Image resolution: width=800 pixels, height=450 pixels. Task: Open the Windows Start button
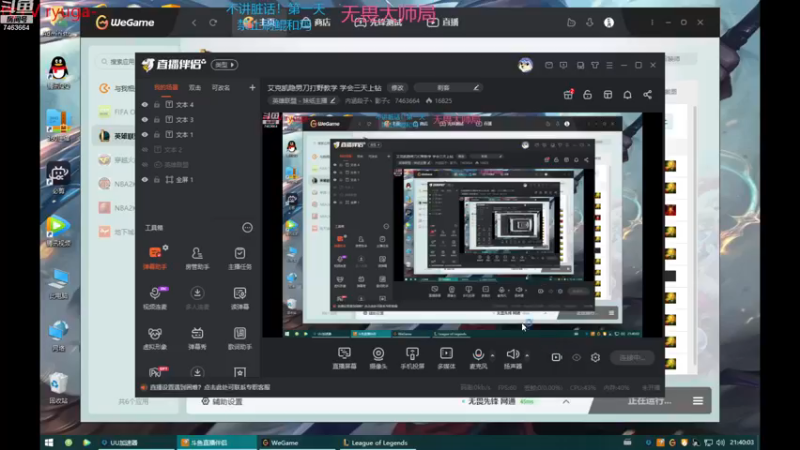tap(49, 442)
